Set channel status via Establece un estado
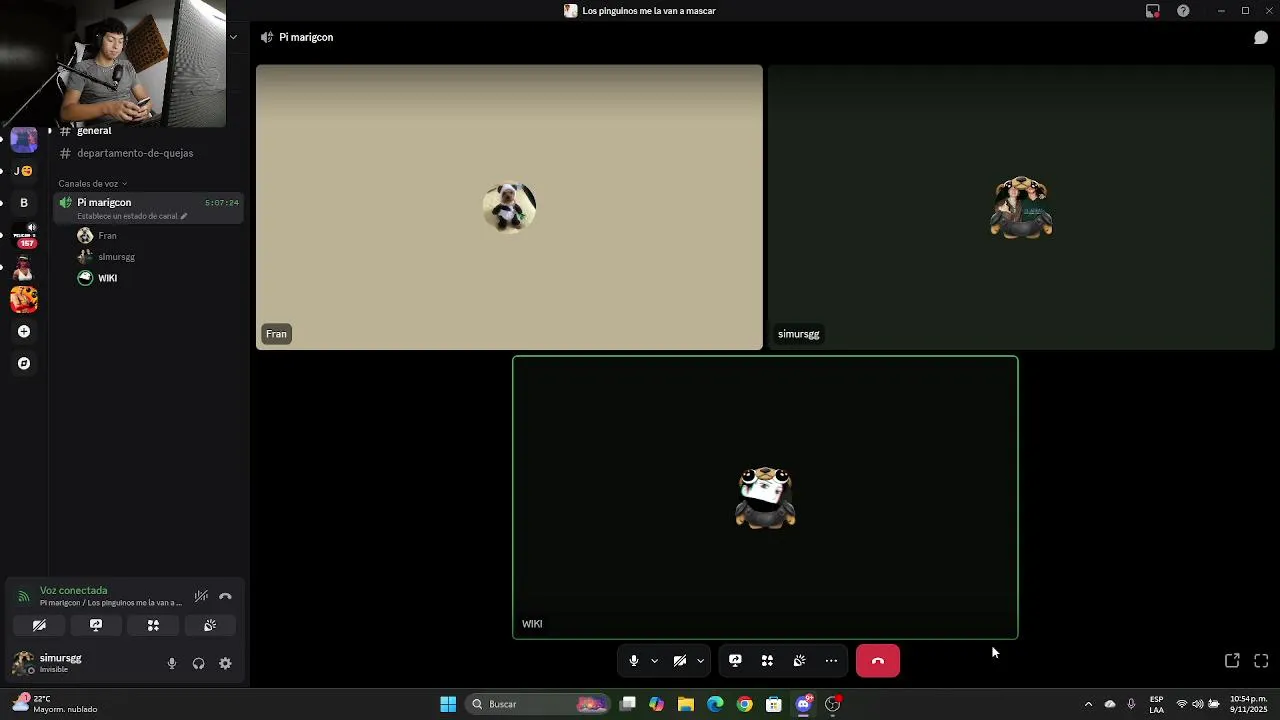The height and width of the screenshot is (720, 1280). coord(131,216)
